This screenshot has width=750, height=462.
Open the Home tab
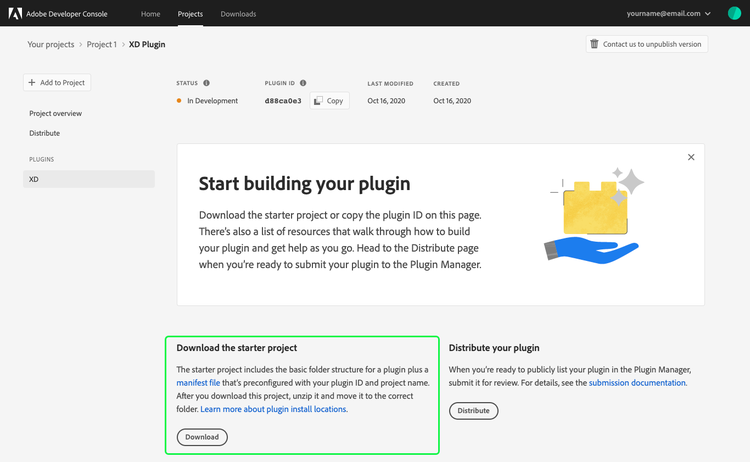pyautogui.click(x=150, y=14)
